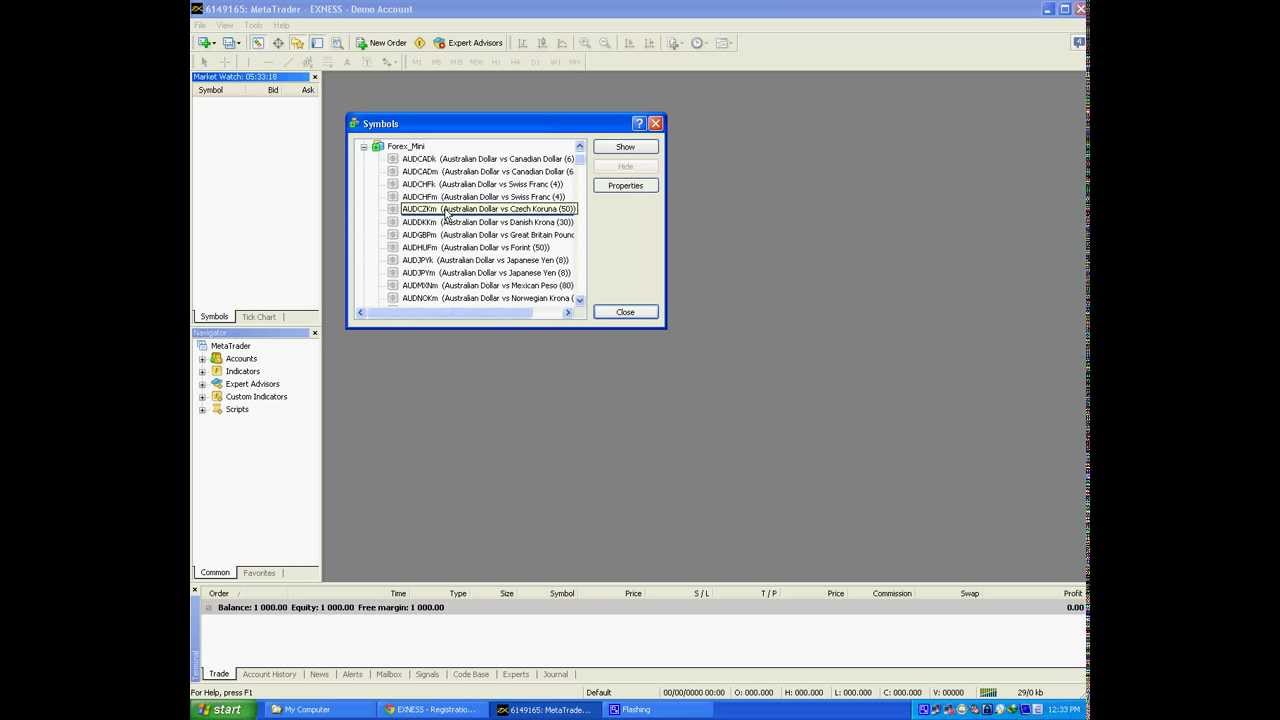This screenshot has width=1280, height=720.
Task: Select AUDGBPm symbol row
Action: 488,235
